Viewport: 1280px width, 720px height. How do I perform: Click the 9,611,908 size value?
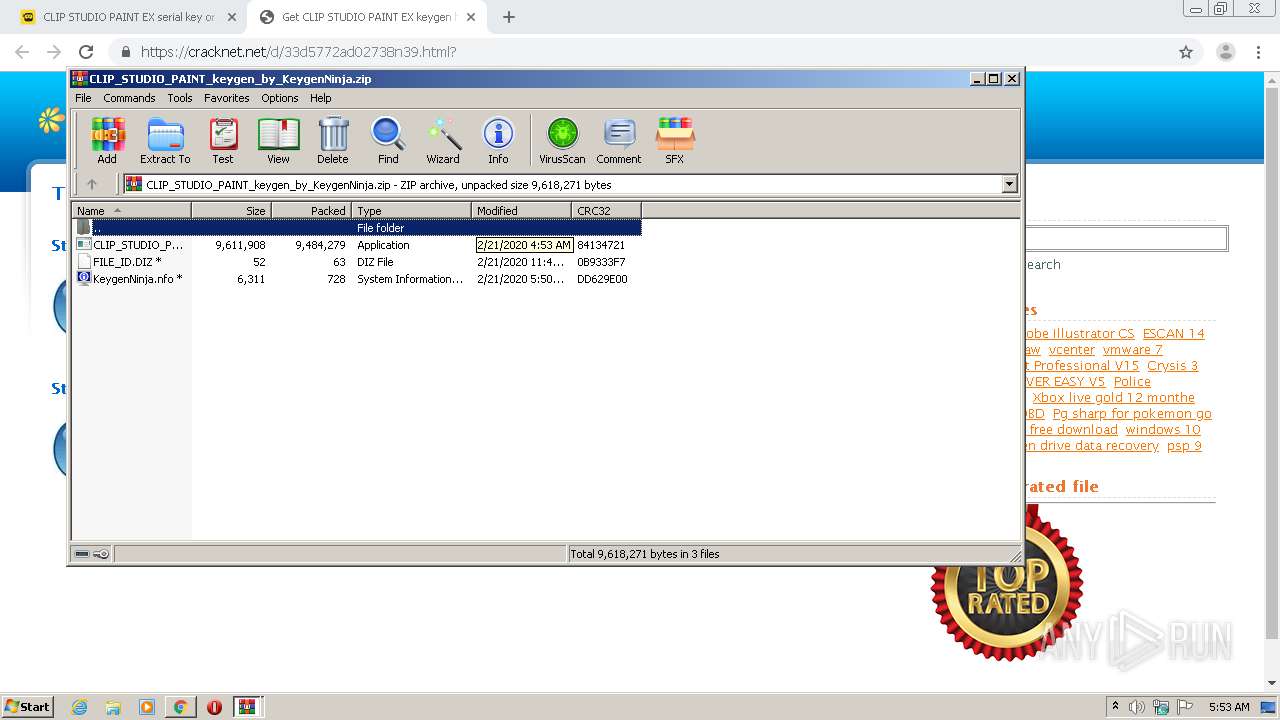pos(240,245)
